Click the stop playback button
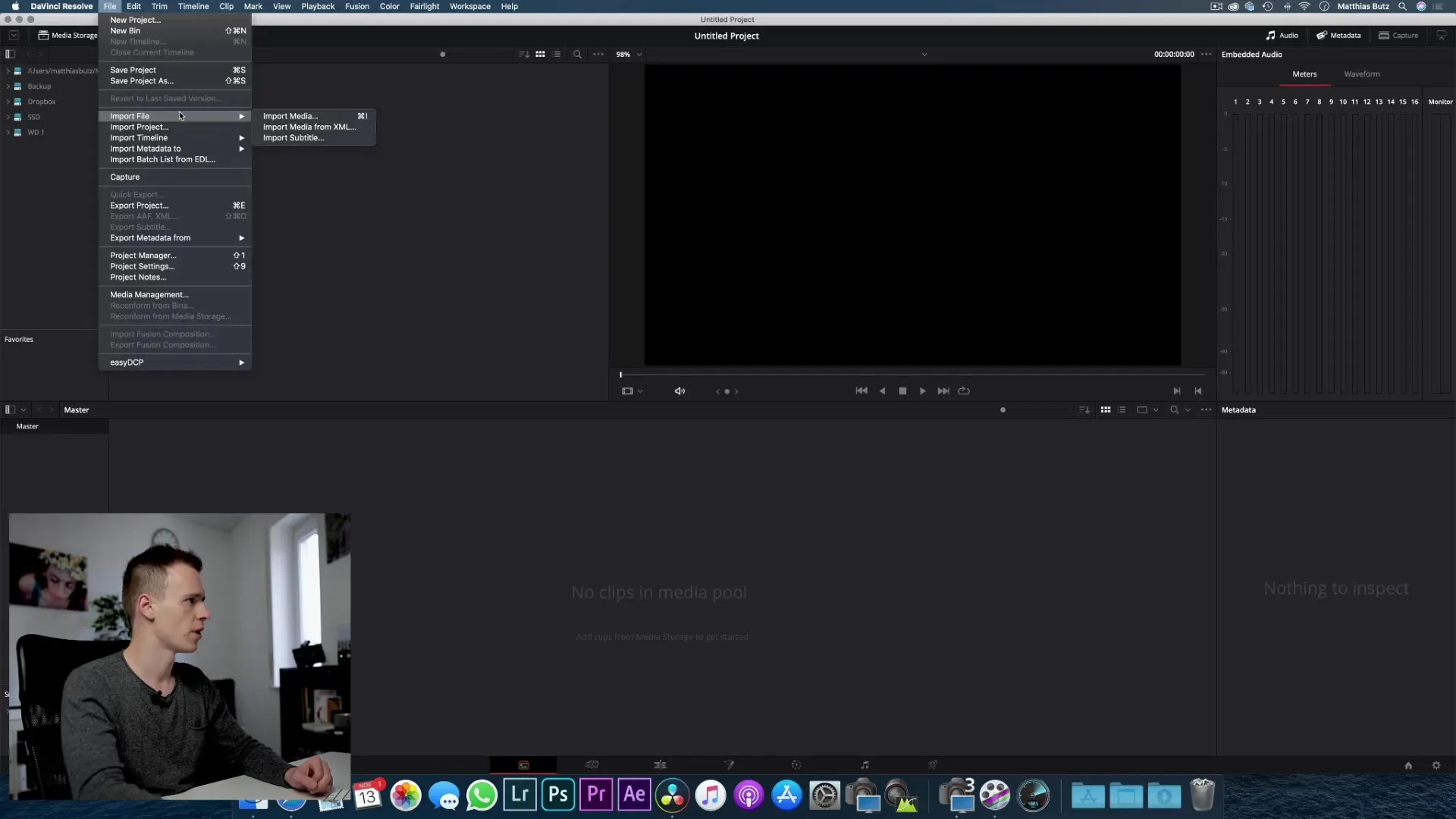 [902, 391]
